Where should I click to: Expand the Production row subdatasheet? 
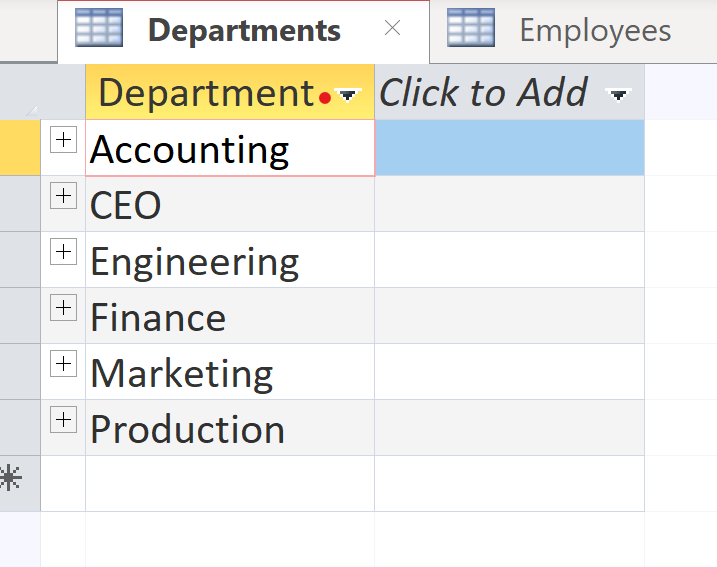(x=63, y=420)
